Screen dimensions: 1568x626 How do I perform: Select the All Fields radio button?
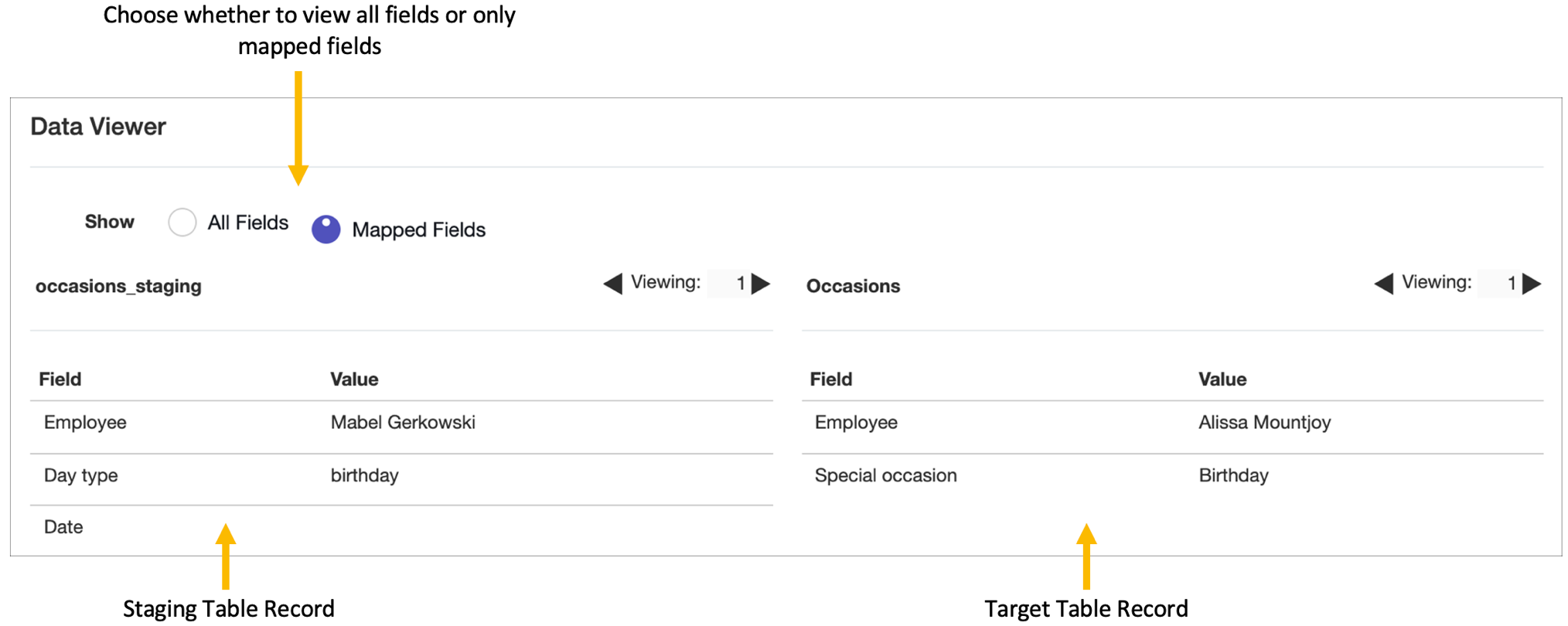(x=182, y=223)
